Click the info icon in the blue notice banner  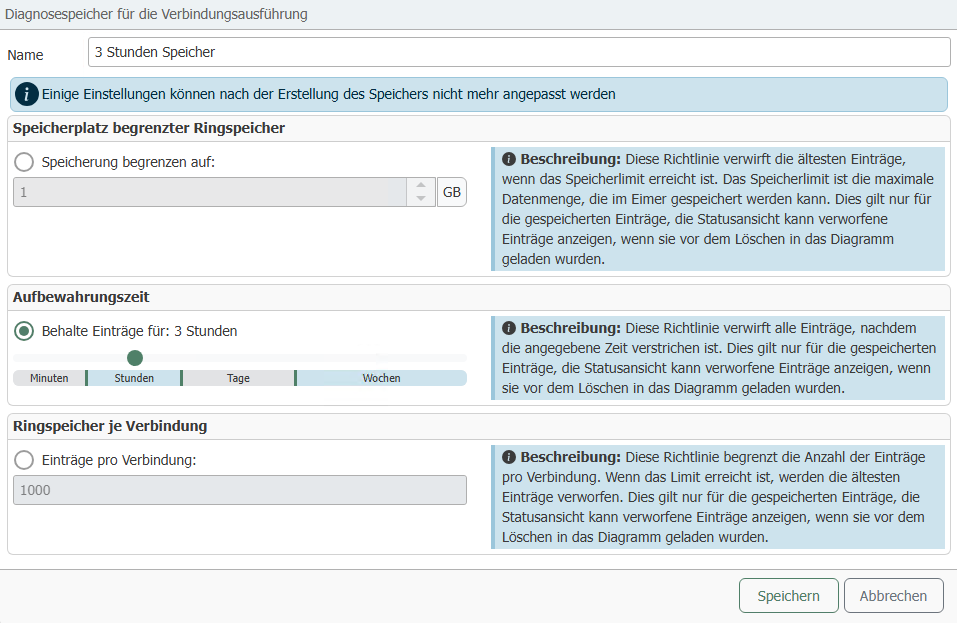tap(27, 95)
